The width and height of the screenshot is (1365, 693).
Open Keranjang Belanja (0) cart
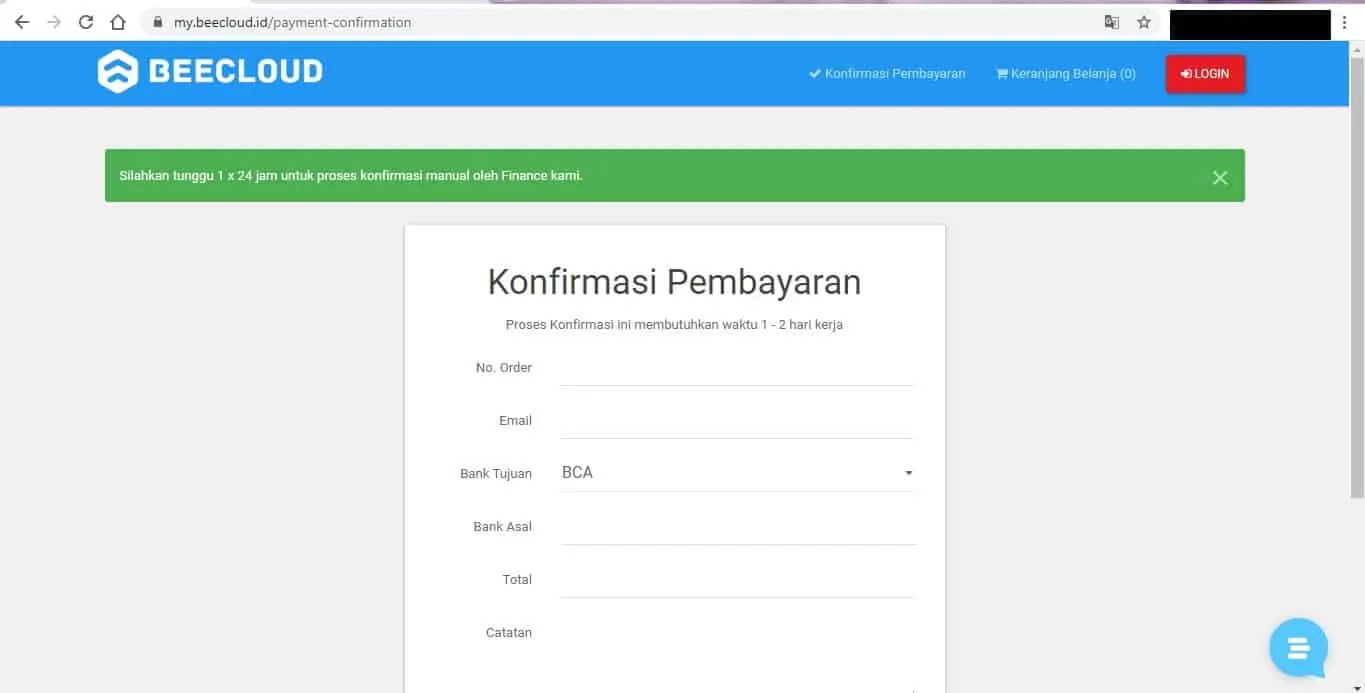pos(1066,74)
